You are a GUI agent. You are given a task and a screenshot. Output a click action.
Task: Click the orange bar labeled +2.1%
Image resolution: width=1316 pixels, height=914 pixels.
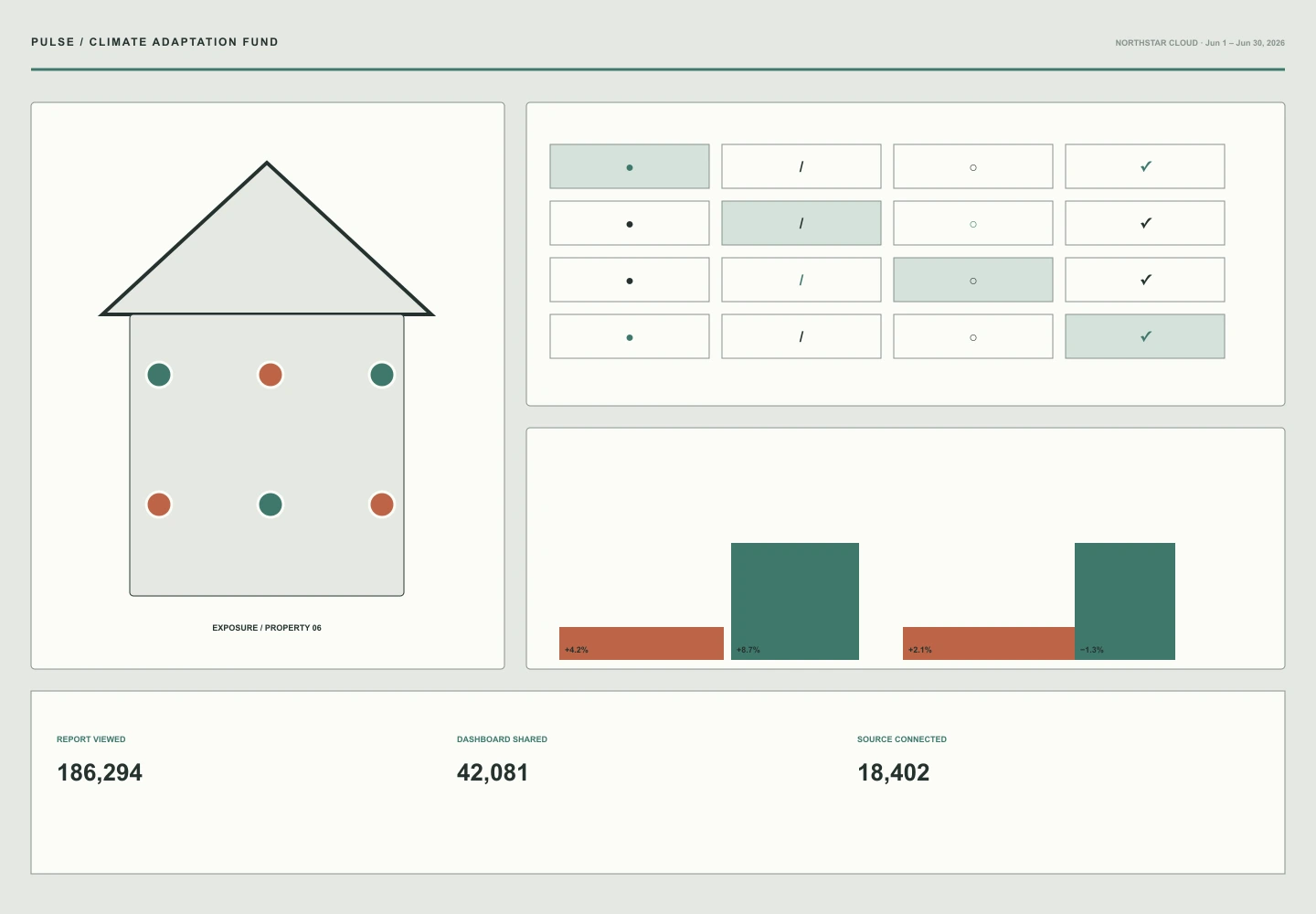tap(989, 643)
